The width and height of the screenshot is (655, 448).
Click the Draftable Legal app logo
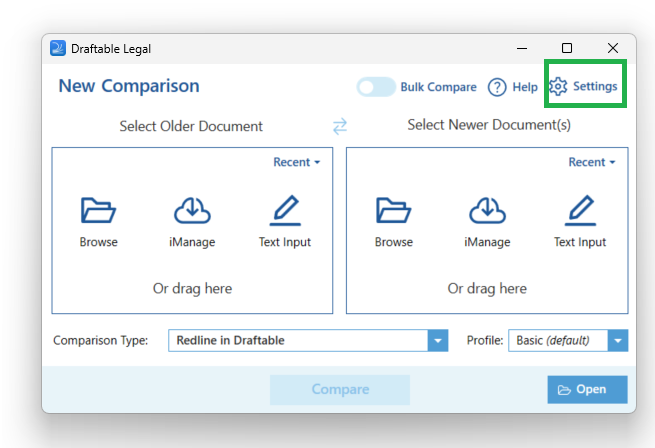58,48
